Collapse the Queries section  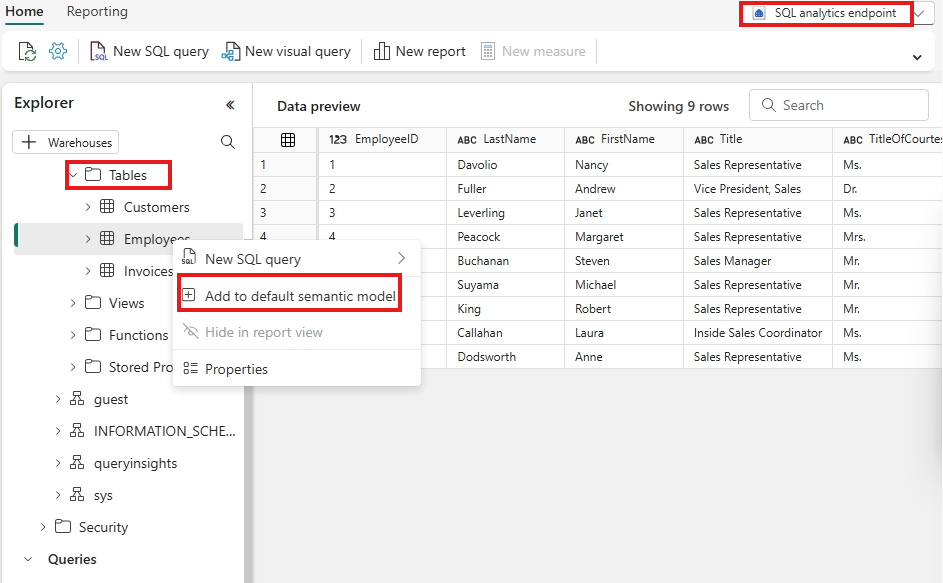[x=28, y=559]
